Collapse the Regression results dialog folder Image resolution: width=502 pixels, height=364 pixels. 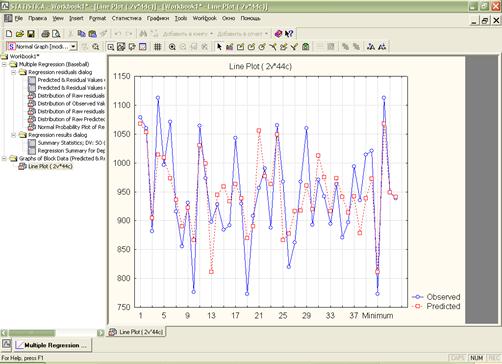[x=14, y=135]
